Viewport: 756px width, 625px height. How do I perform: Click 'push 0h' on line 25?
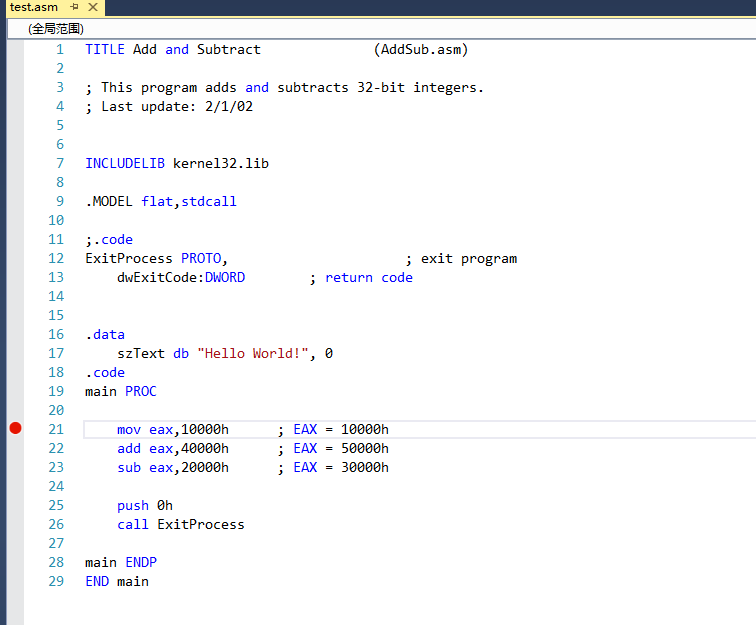tap(145, 506)
